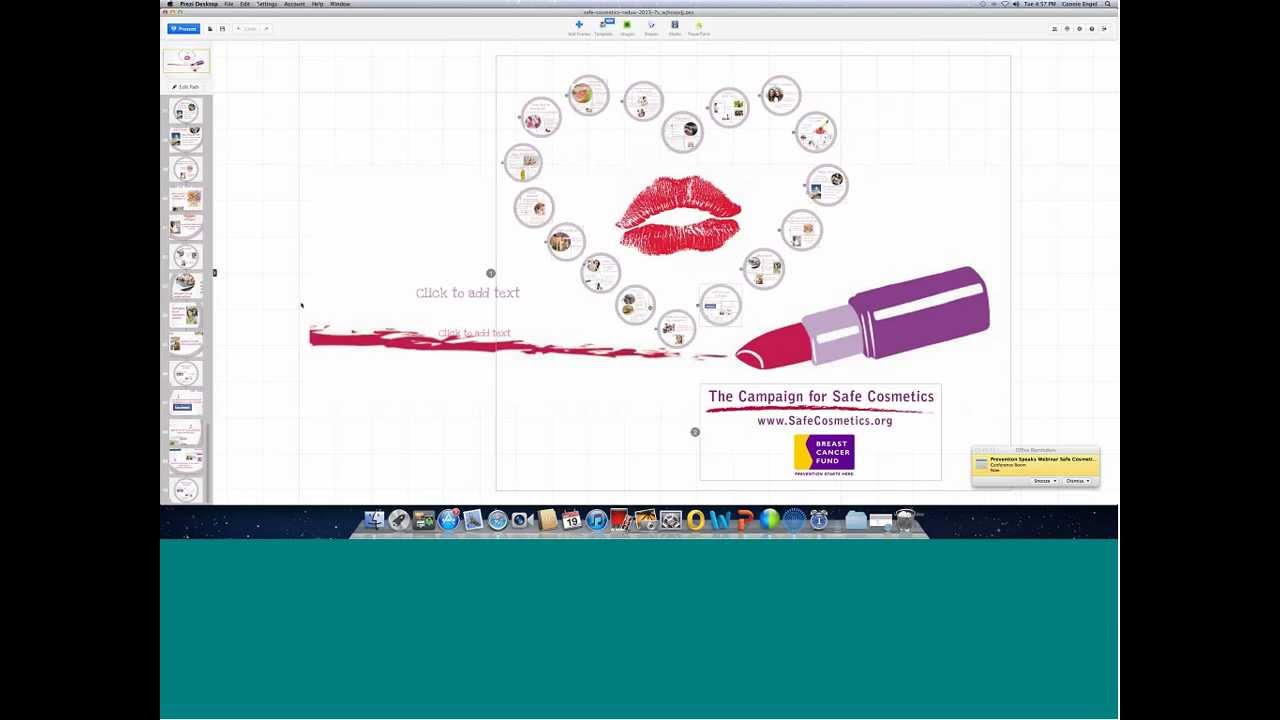1280x720 pixels.
Task: Click the Prevention Speaks Webinar reminder entry
Action: coord(1036,464)
